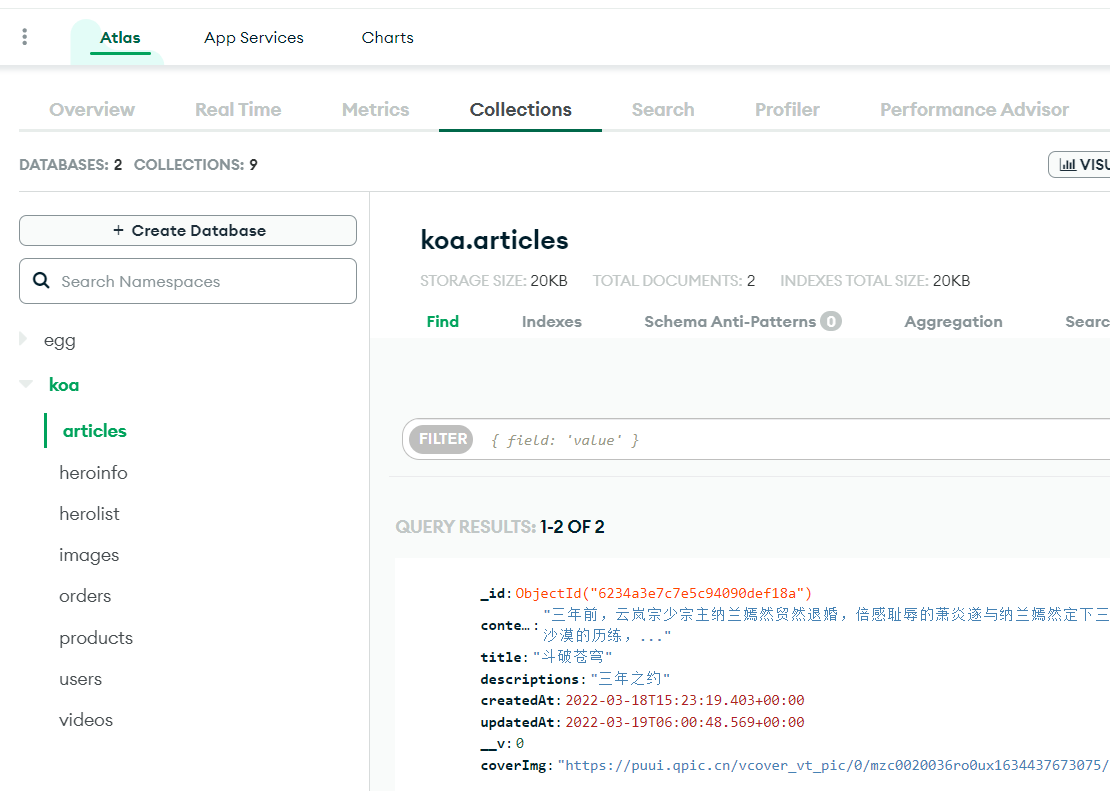Open the Performance Advisor tab
Viewport: 1110px width, 791px height.
(974, 110)
